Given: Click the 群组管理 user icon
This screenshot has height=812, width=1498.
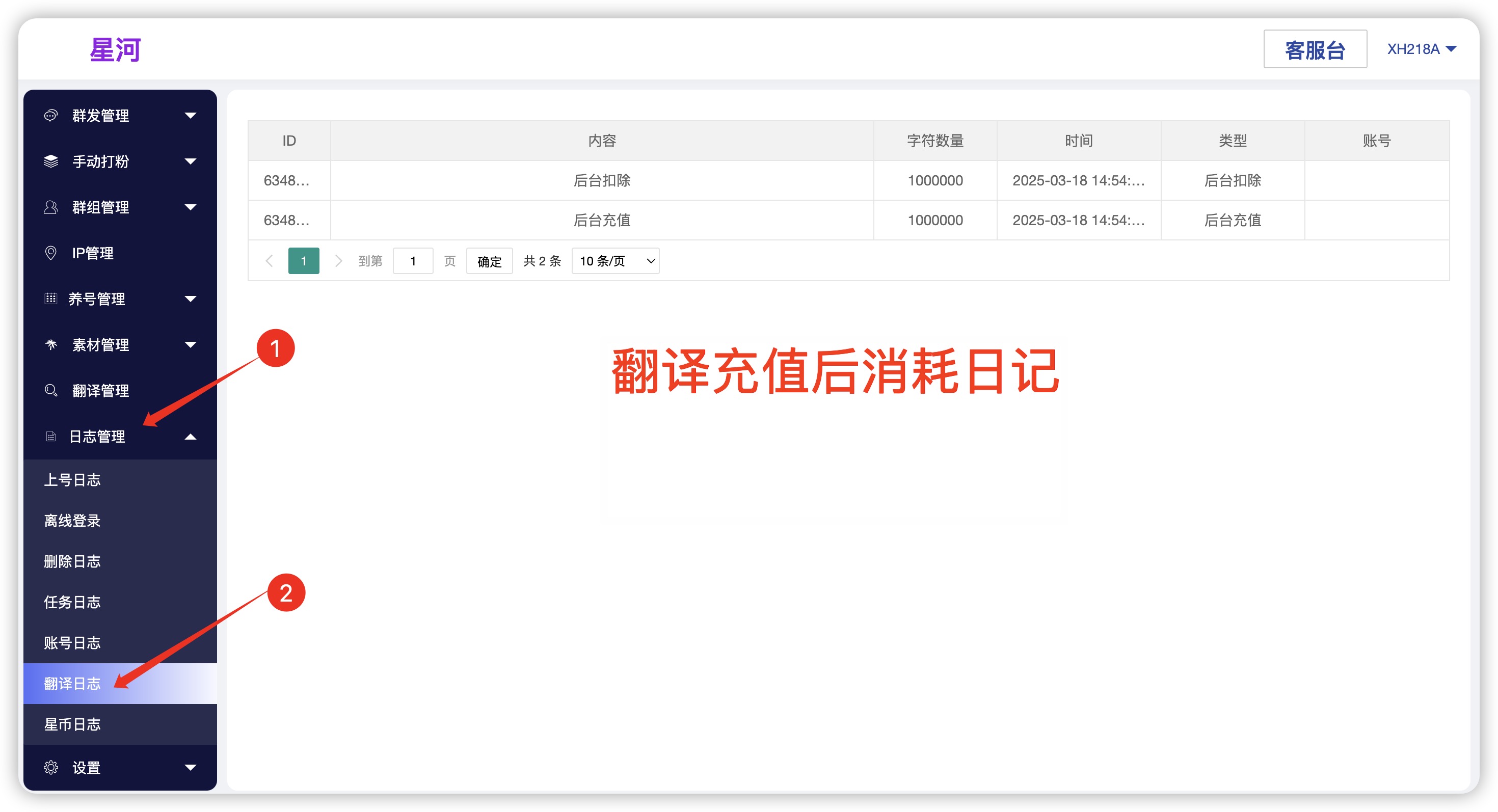Looking at the screenshot, I should pyautogui.click(x=51, y=207).
